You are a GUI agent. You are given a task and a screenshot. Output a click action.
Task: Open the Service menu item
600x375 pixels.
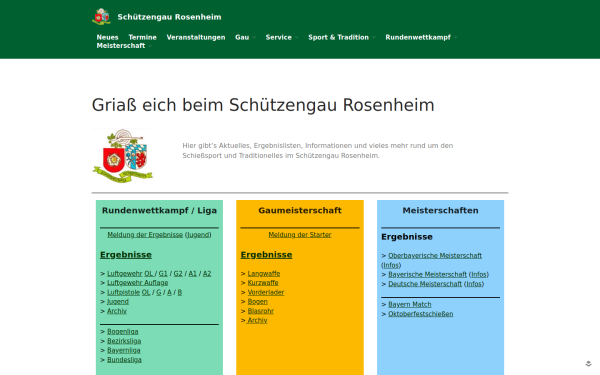279,37
